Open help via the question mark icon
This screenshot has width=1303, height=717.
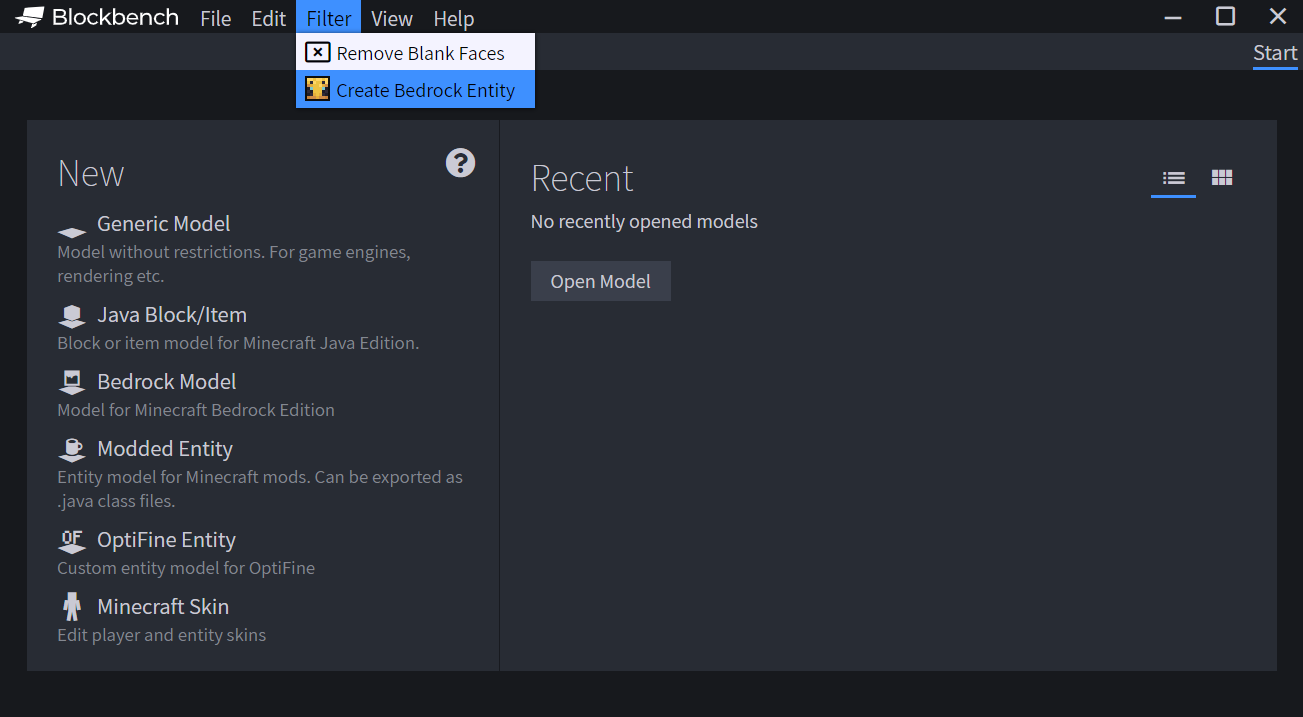point(460,163)
